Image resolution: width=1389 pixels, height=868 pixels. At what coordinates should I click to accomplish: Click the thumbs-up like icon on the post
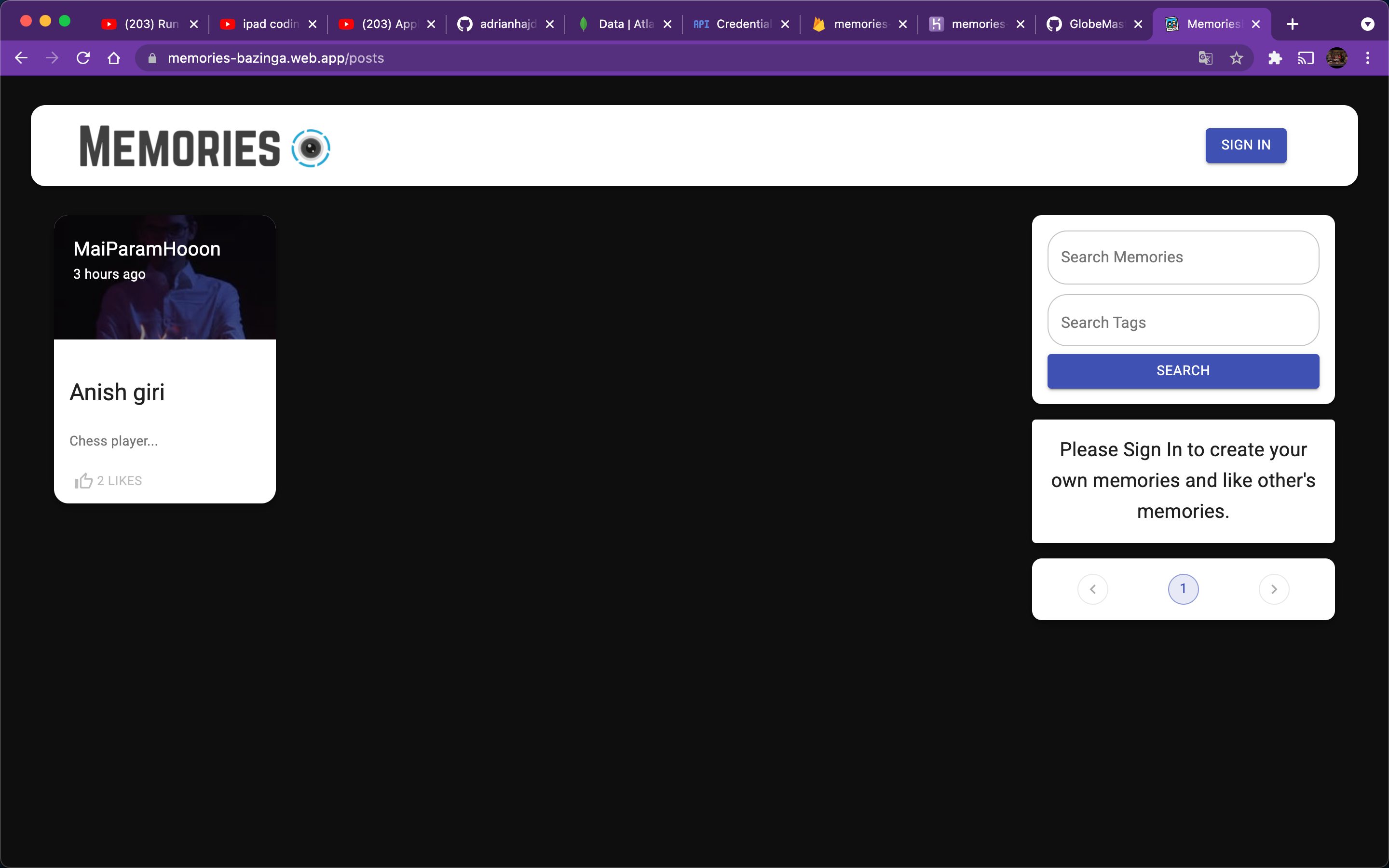pos(84,480)
